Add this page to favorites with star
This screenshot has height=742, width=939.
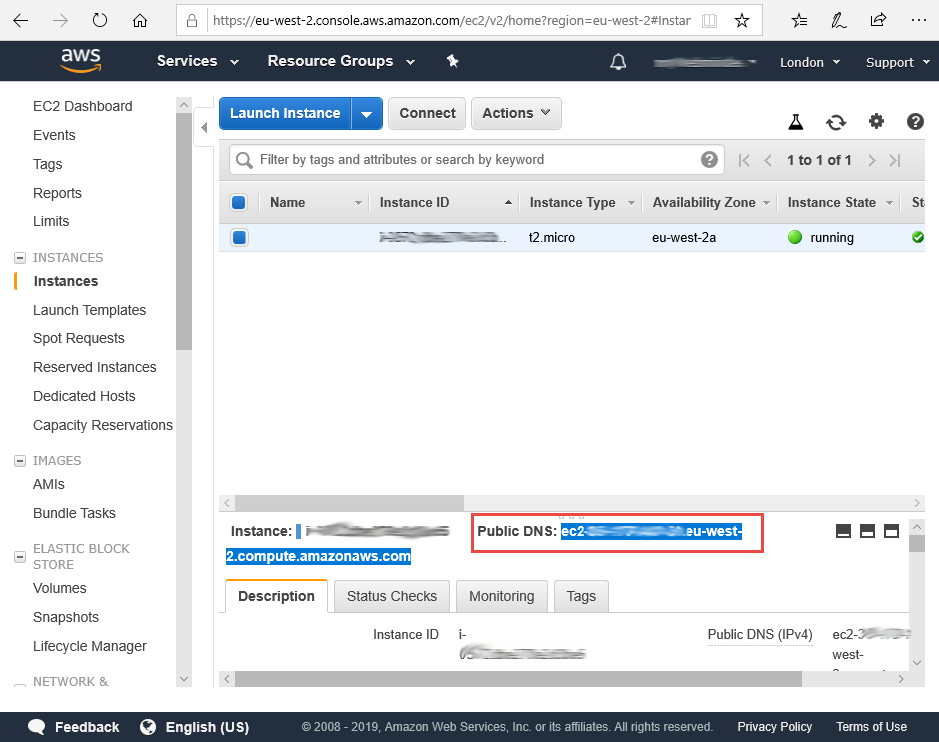[742, 21]
